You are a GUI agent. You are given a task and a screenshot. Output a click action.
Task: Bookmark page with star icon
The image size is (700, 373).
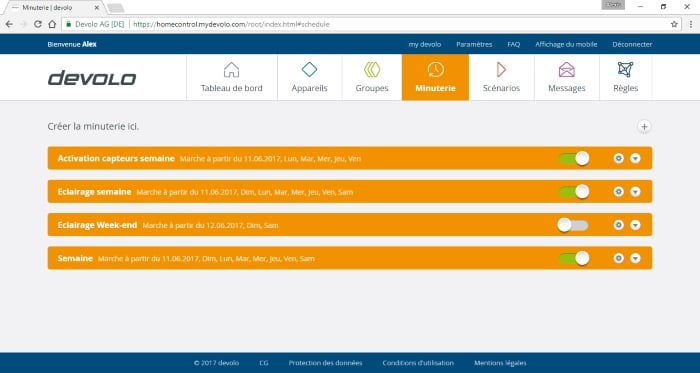click(x=674, y=24)
